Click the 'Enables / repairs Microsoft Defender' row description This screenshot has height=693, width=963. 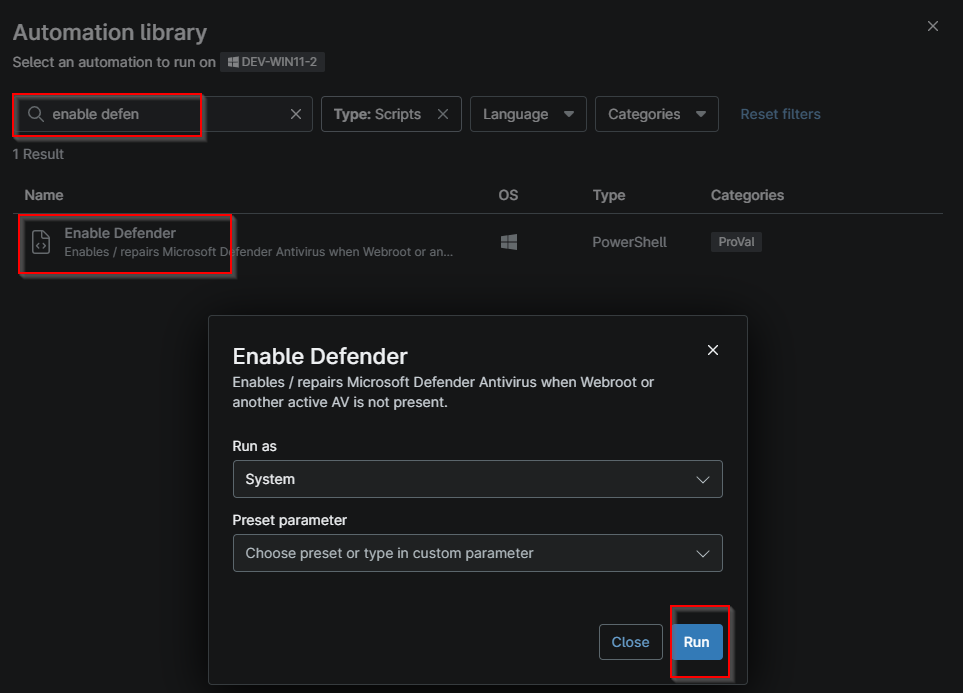pyautogui.click(x=259, y=252)
